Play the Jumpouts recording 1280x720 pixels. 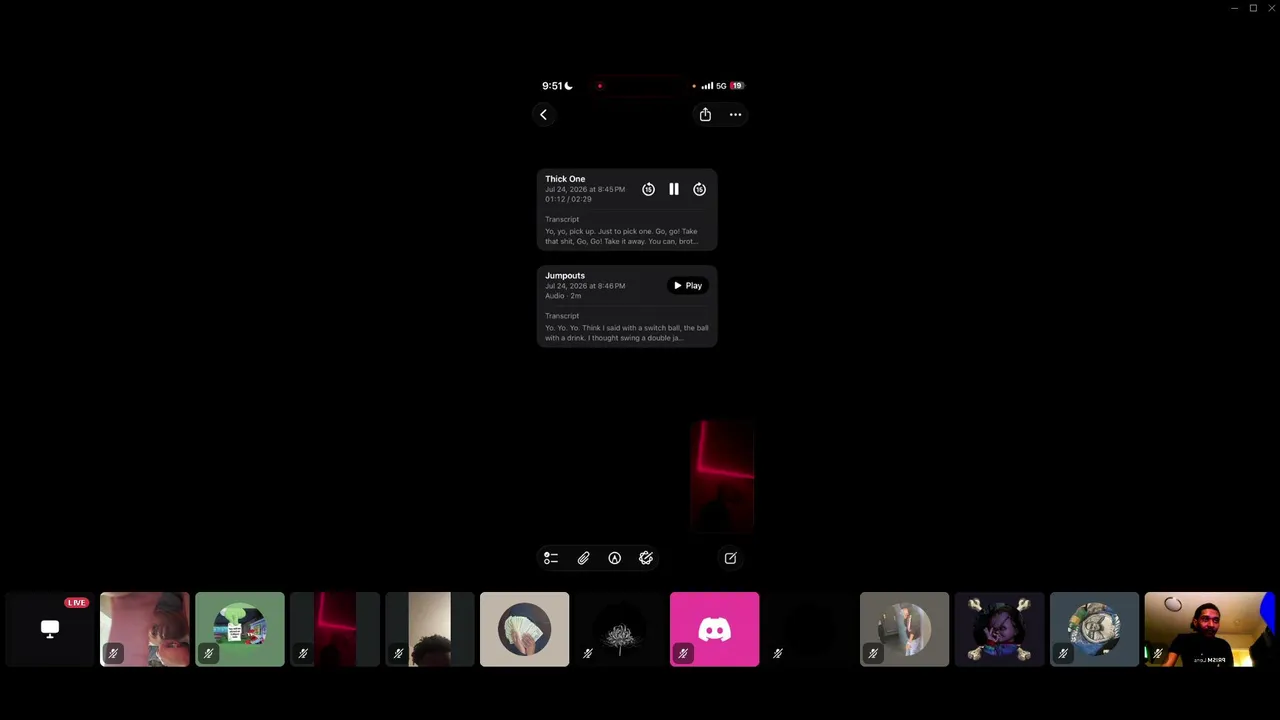[688, 286]
